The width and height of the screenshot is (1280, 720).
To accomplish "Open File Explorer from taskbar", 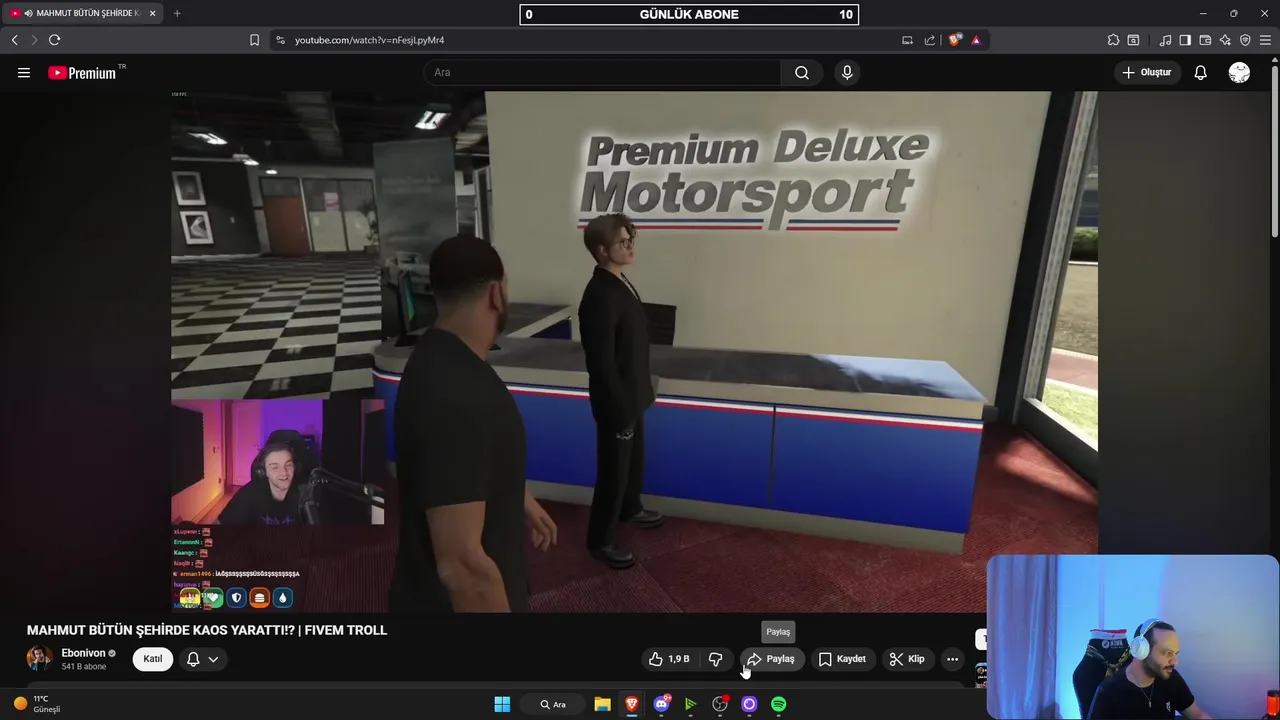I will point(602,704).
